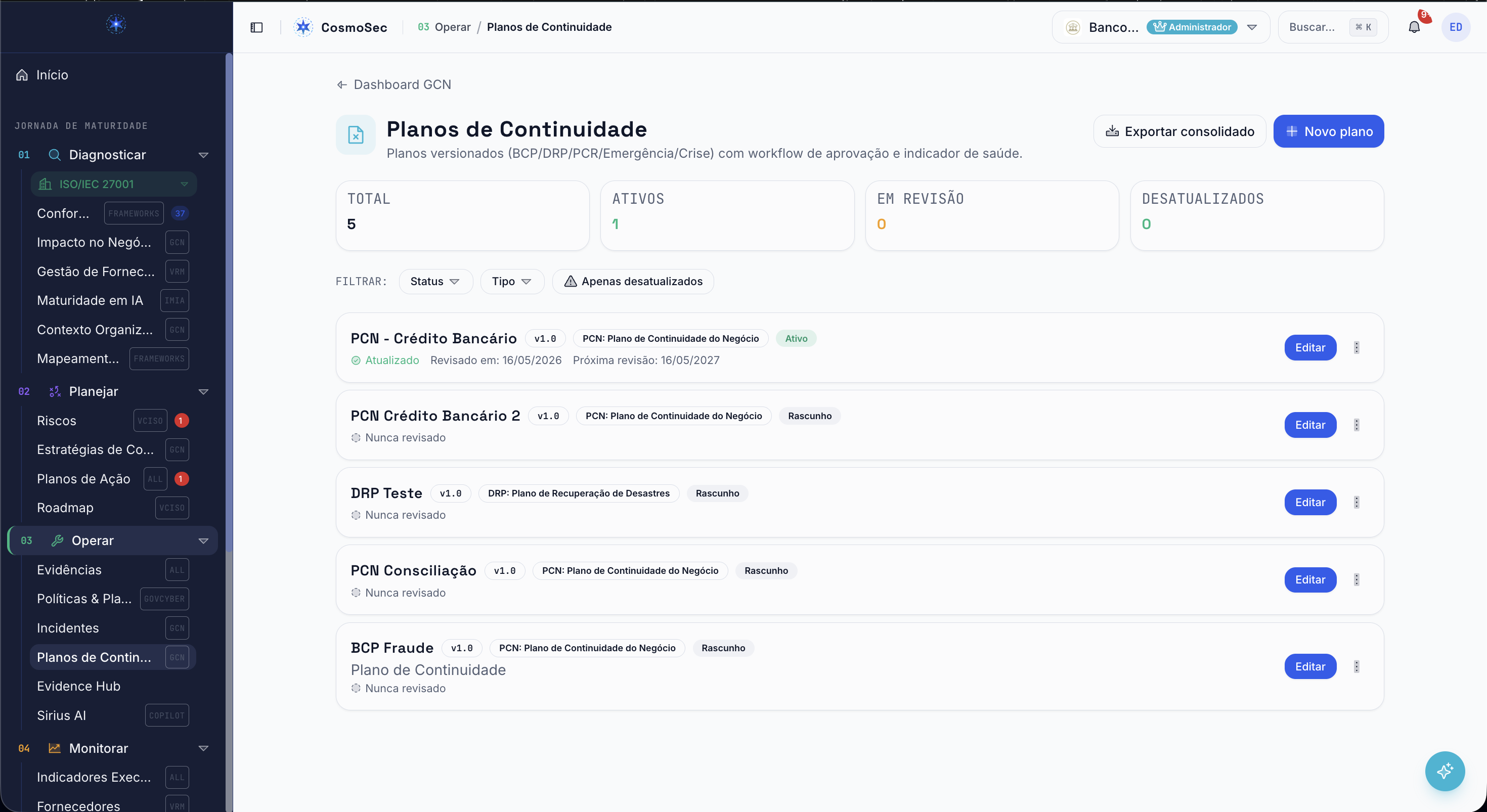Screen dimensions: 1487x812
Task: Toggle the Apenas desatualizados filter
Action: click(633, 282)
